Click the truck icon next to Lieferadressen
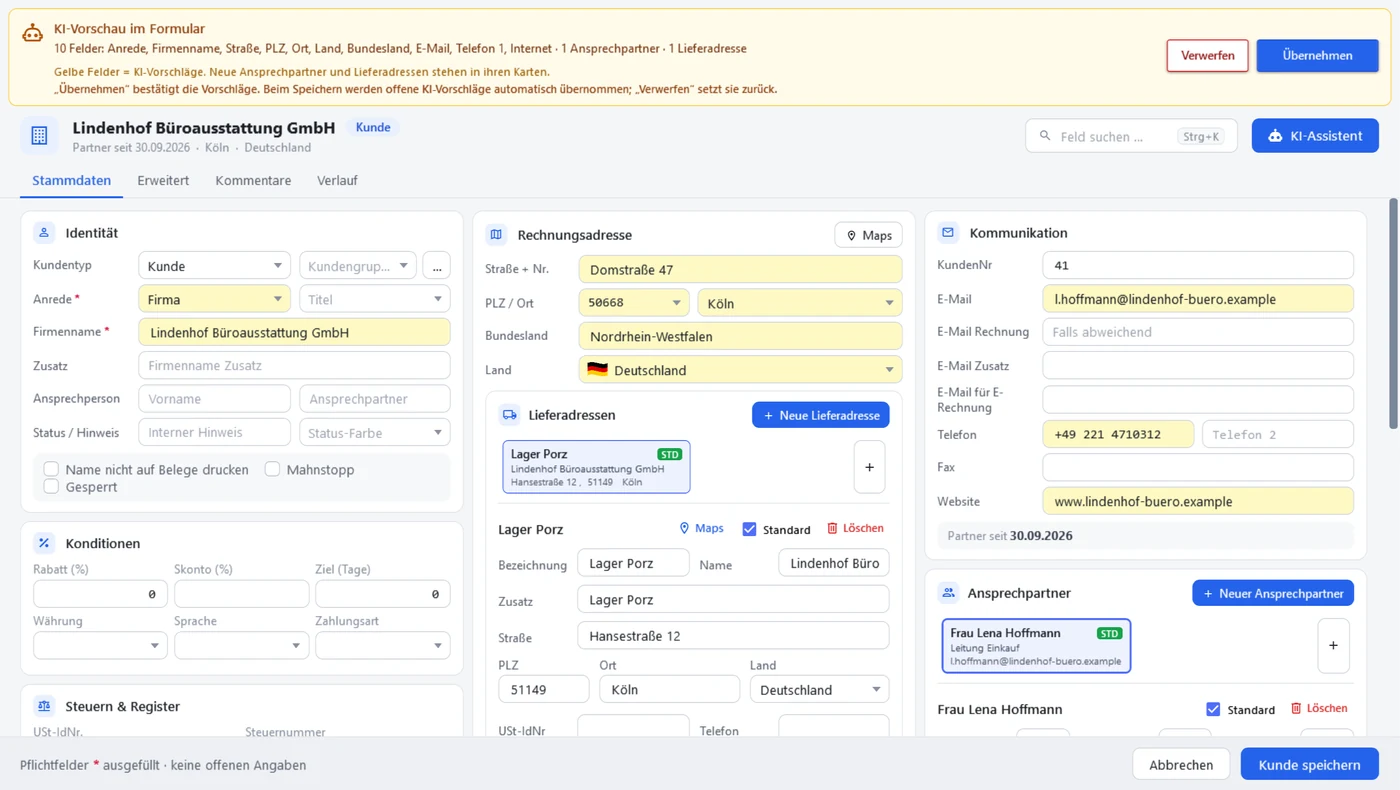Screen dimensions: 1400x790 pyautogui.click(x=509, y=415)
